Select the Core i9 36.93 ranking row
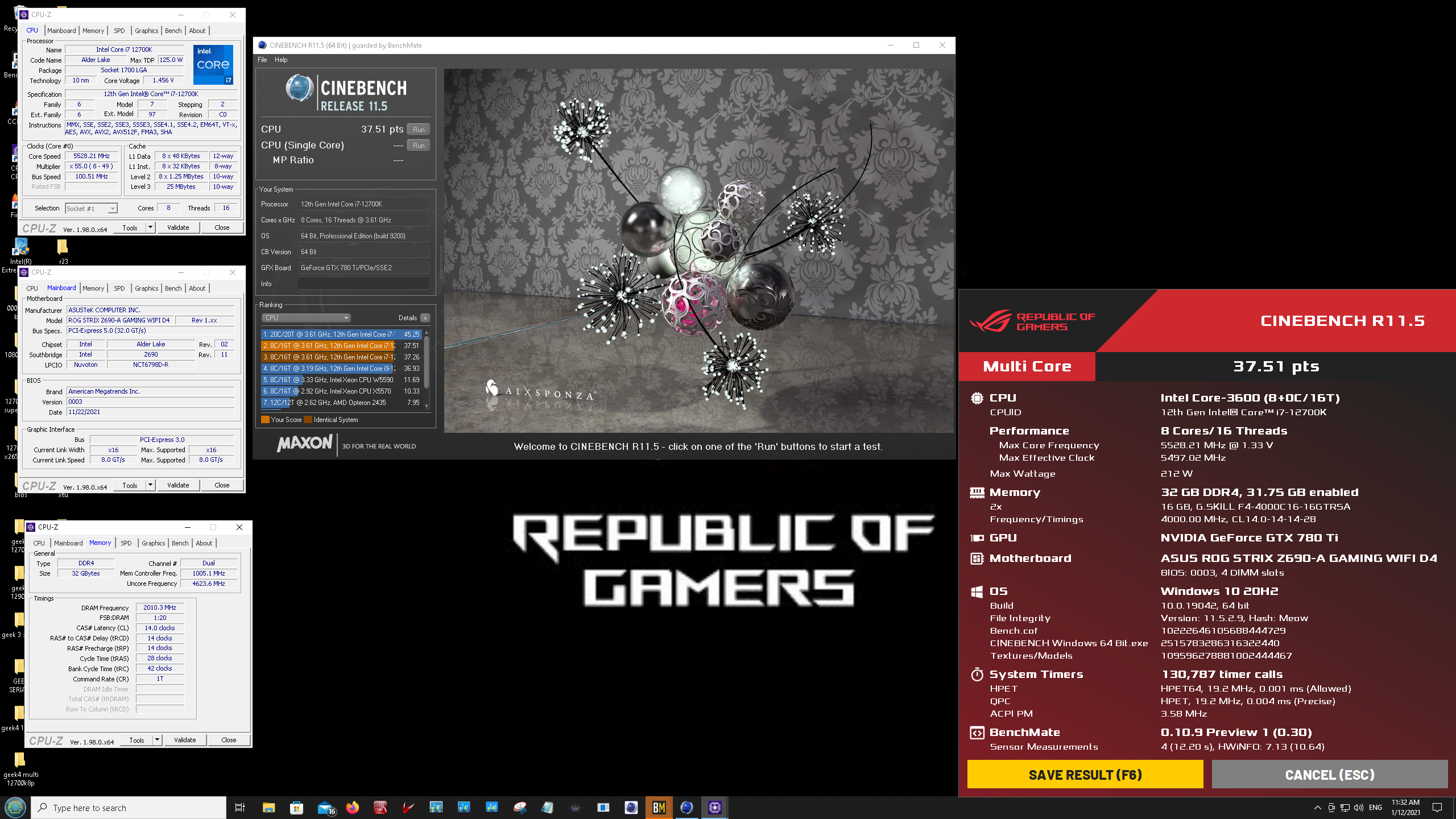This screenshot has width=1456, height=819. [341, 369]
